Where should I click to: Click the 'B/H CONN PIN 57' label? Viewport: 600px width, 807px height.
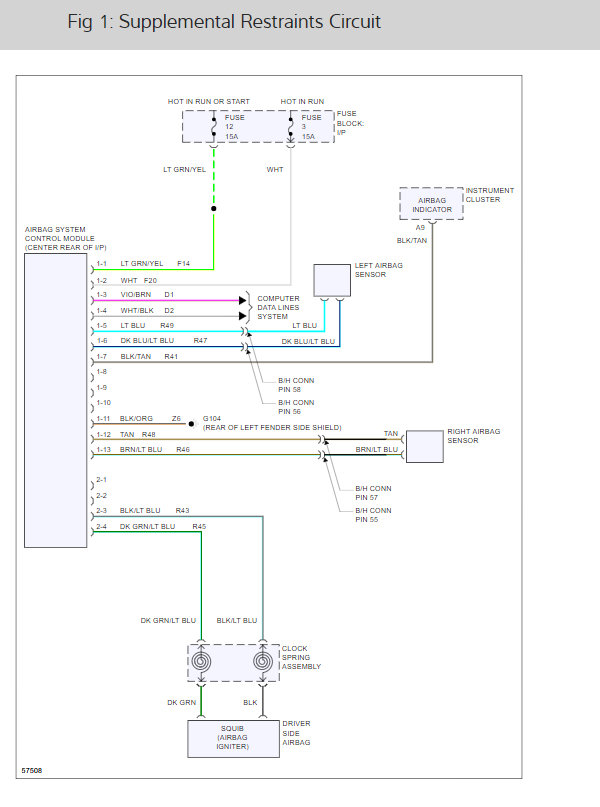(x=373, y=493)
